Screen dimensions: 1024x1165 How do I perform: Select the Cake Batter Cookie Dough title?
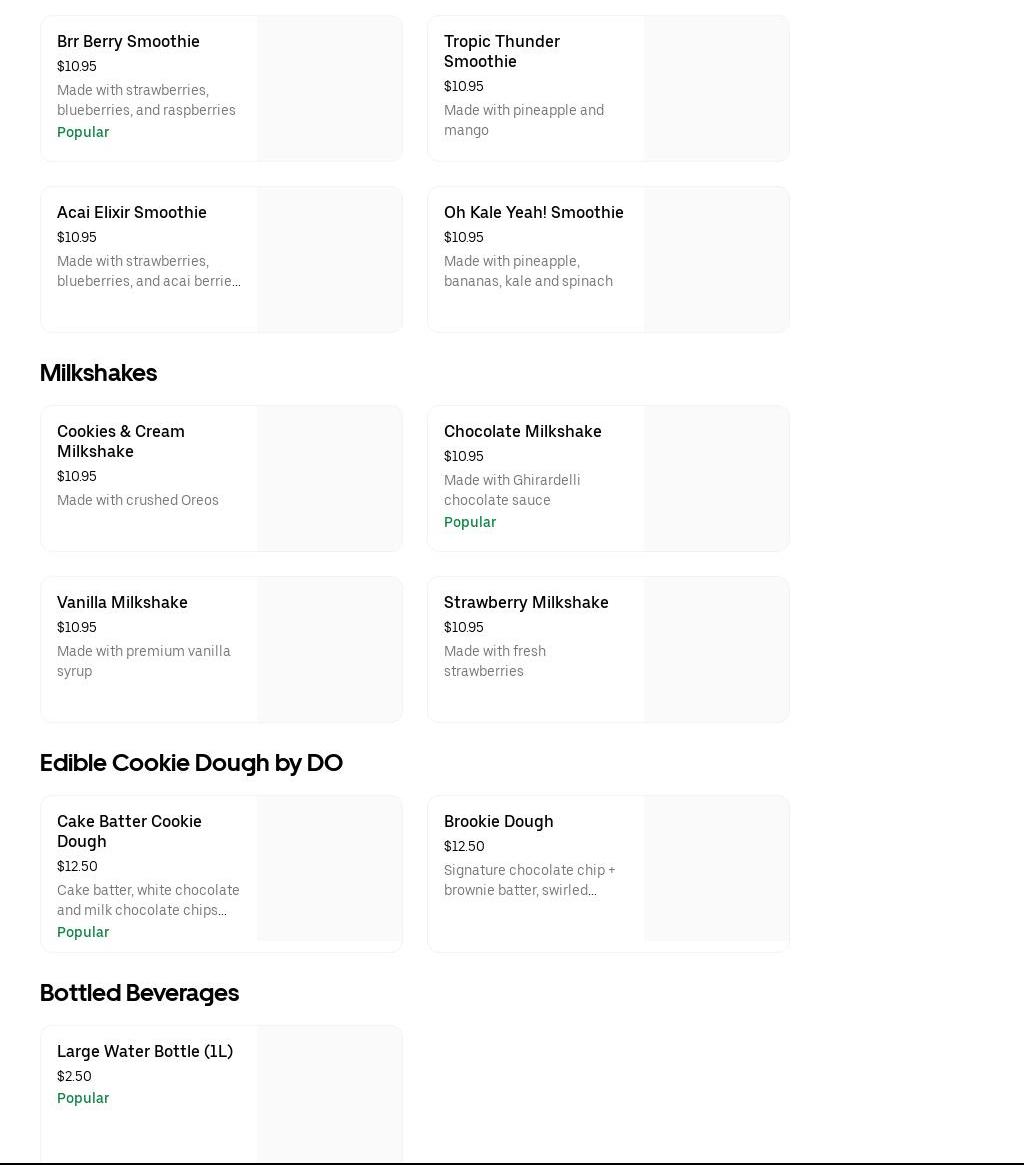[x=129, y=831]
